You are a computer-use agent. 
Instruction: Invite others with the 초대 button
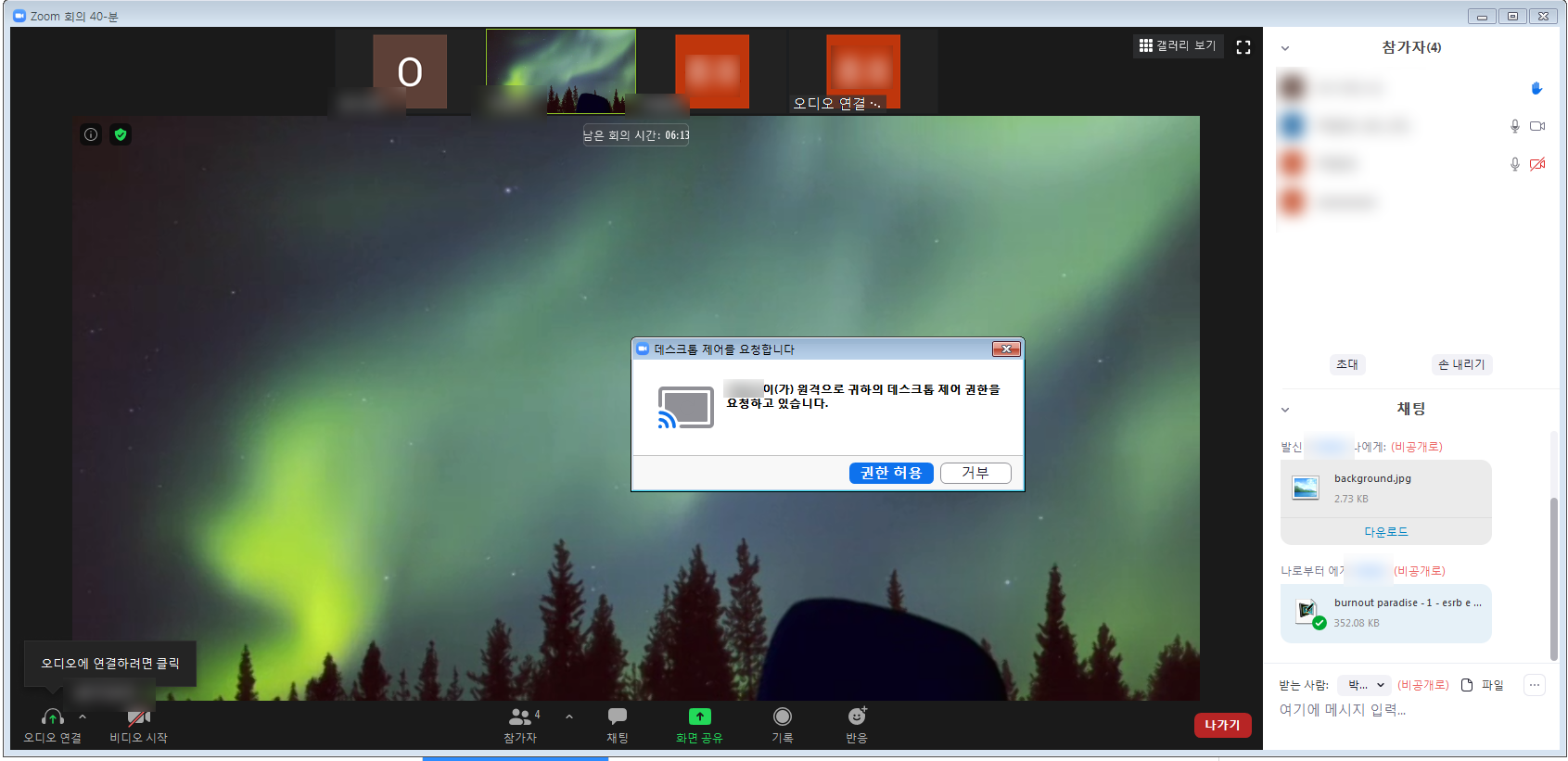1347,364
